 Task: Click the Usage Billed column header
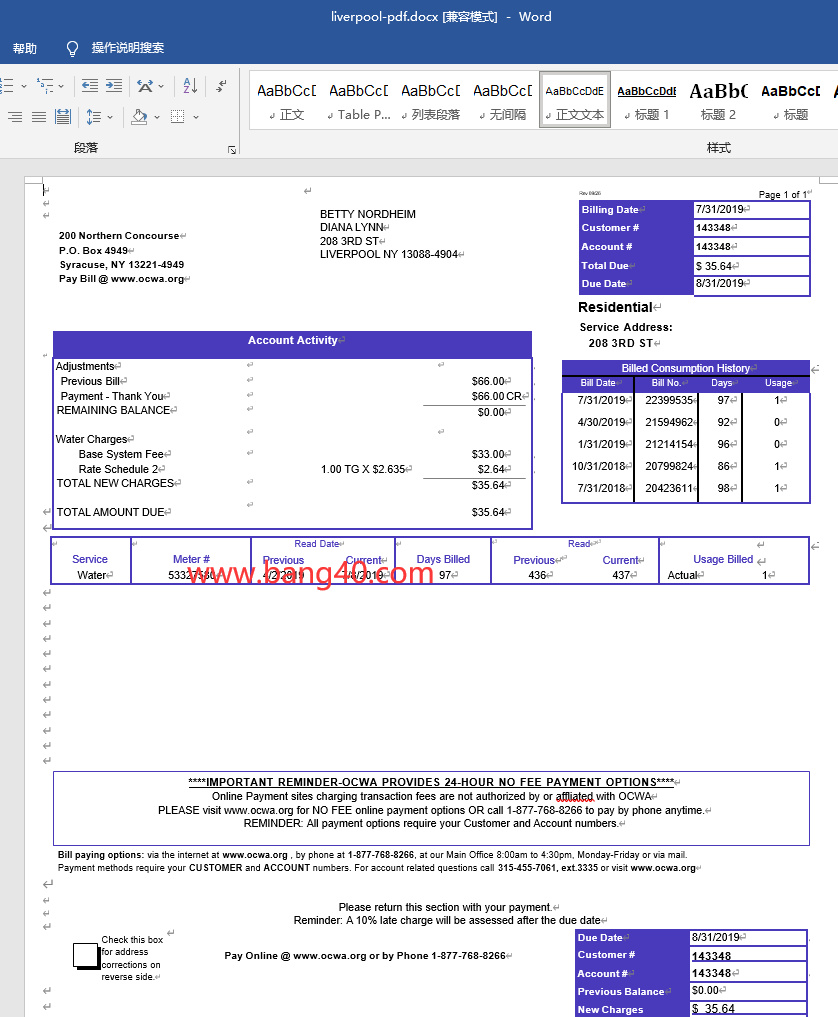pyautogui.click(x=723, y=559)
